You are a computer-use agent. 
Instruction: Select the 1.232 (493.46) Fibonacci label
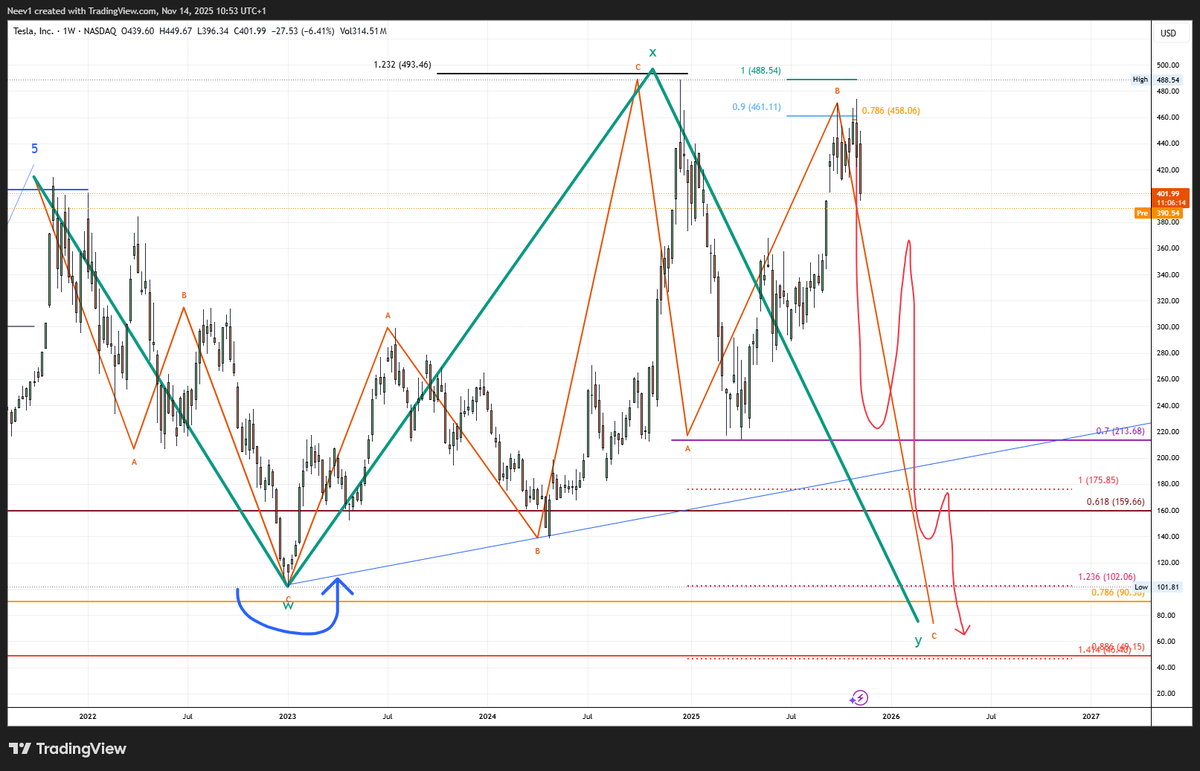click(400, 64)
